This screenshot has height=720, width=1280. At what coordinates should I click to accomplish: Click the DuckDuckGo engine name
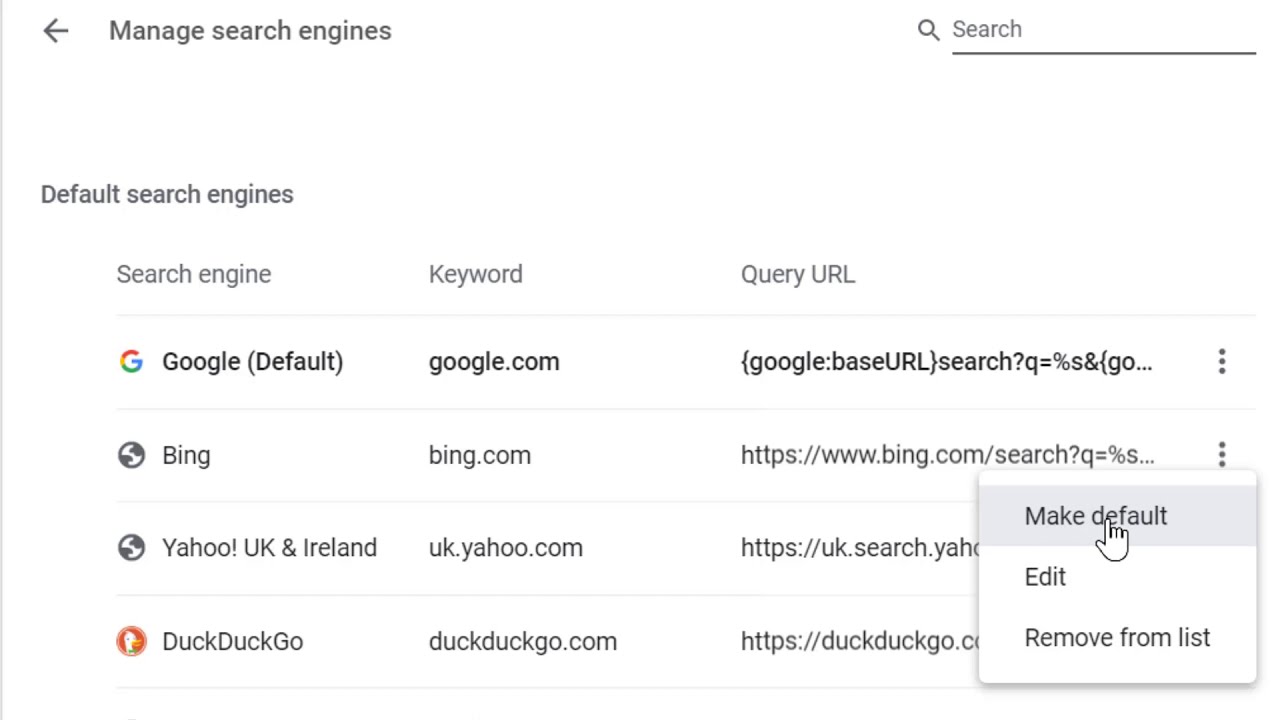click(x=232, y=641)
